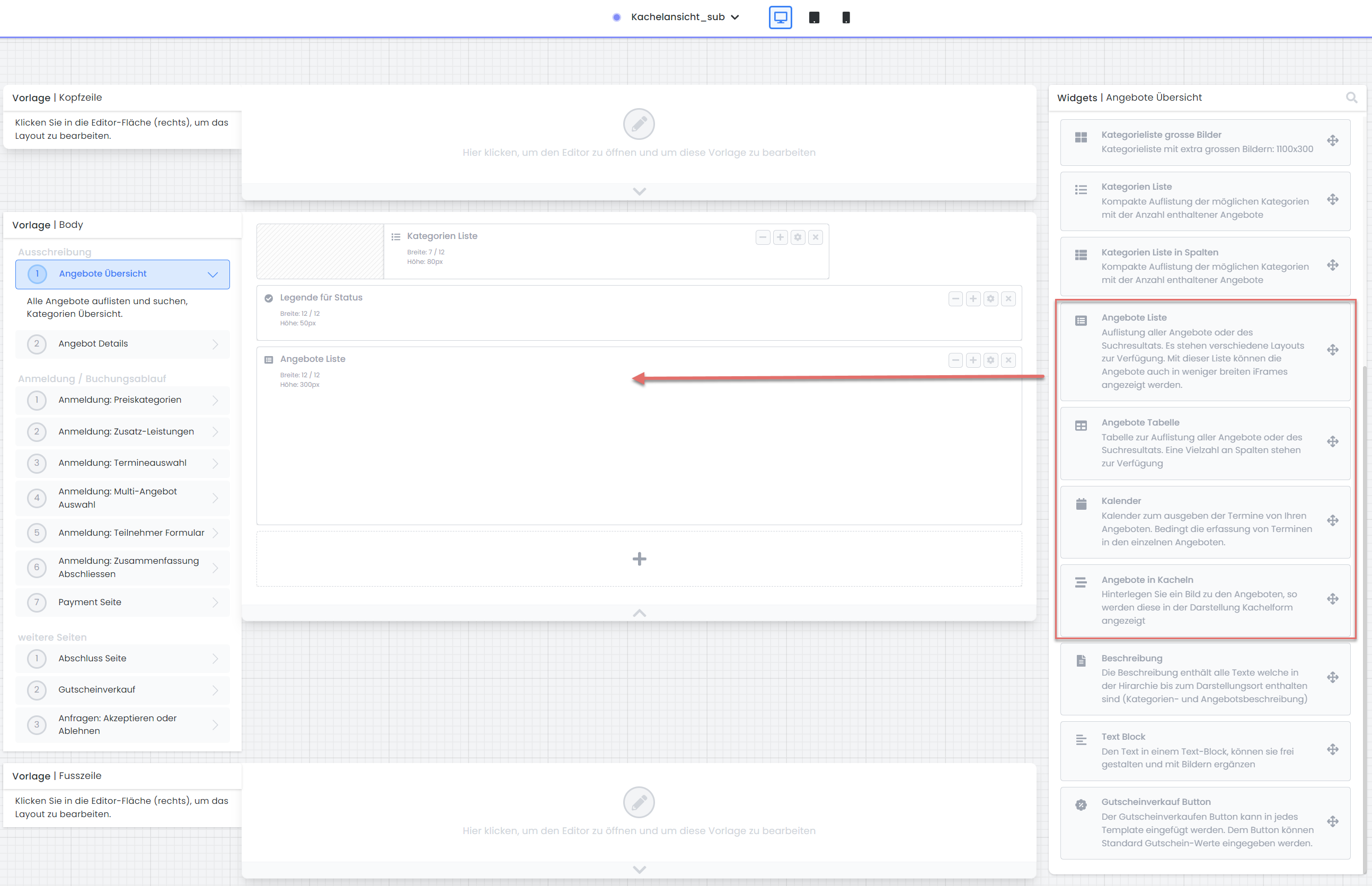1372x886 pixels.
Task: Open settings gear of Angebote Liste widget
Action: point(990,360)
